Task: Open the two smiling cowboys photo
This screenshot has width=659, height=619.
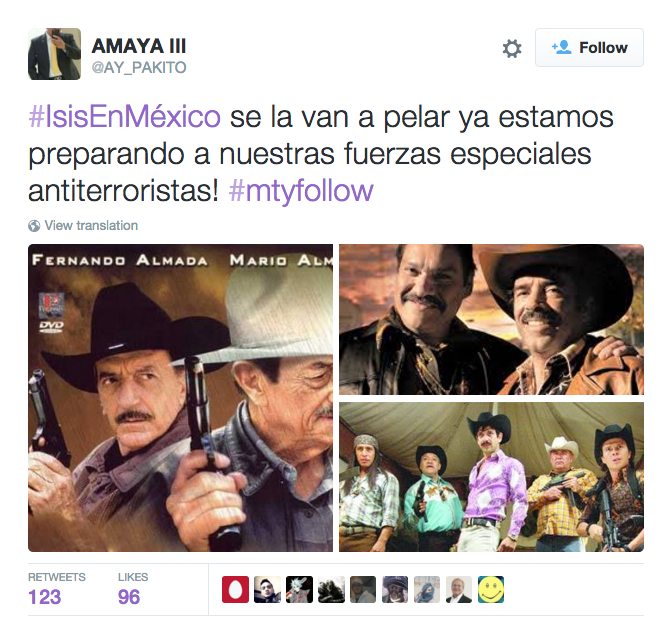Action: click(491, 319)
